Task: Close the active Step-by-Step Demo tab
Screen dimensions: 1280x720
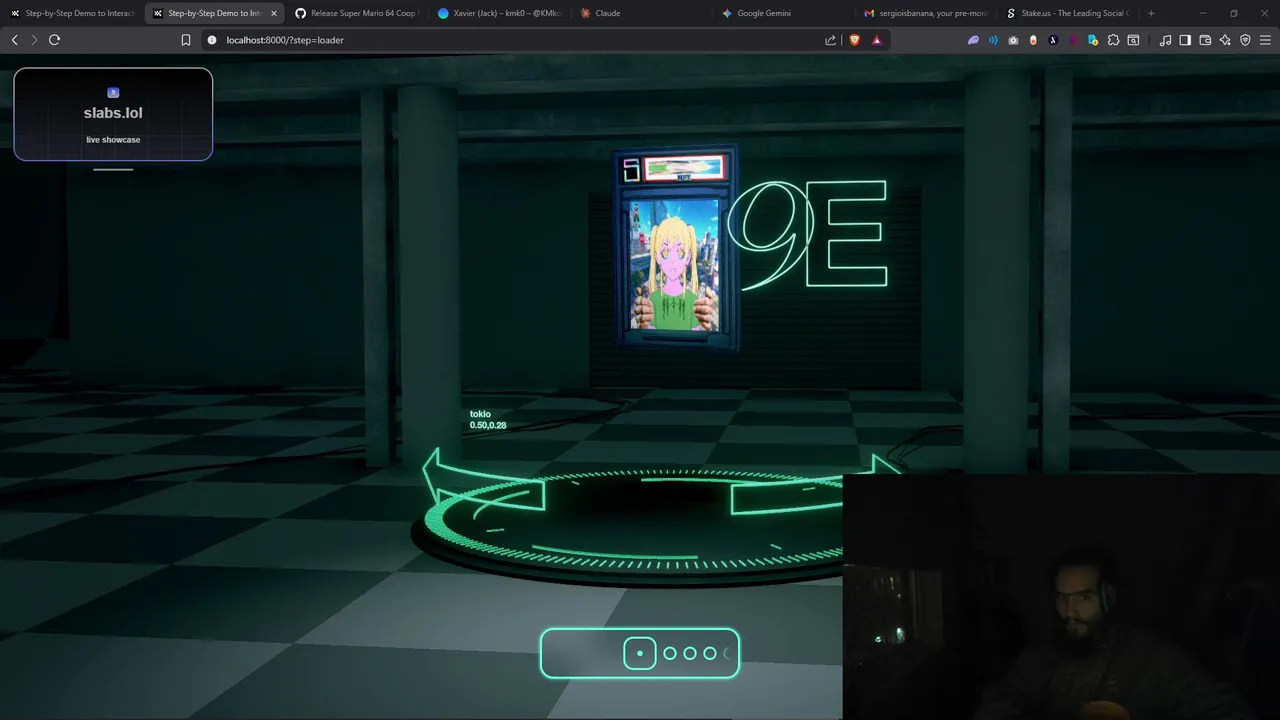Action: 274,13
